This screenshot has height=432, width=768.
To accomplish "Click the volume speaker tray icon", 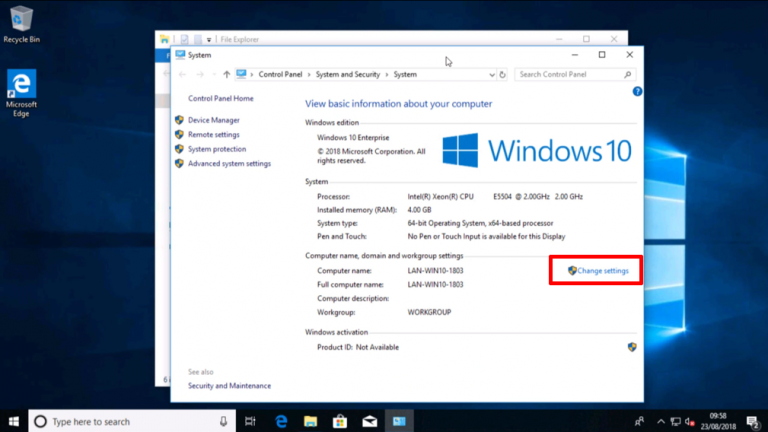I will [x=690, y=421].
